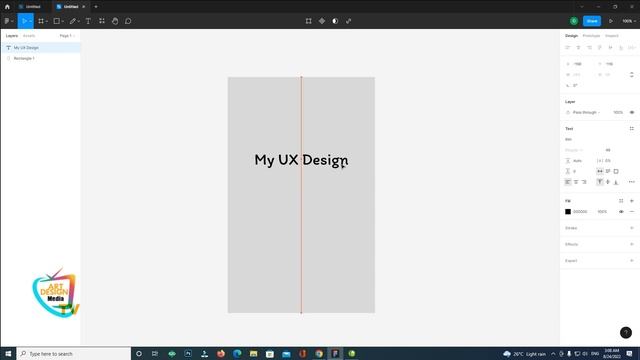Click constrain proportions icon beside width and height
The height and width of the screenshot is (360, 640).
click(631, 75)
